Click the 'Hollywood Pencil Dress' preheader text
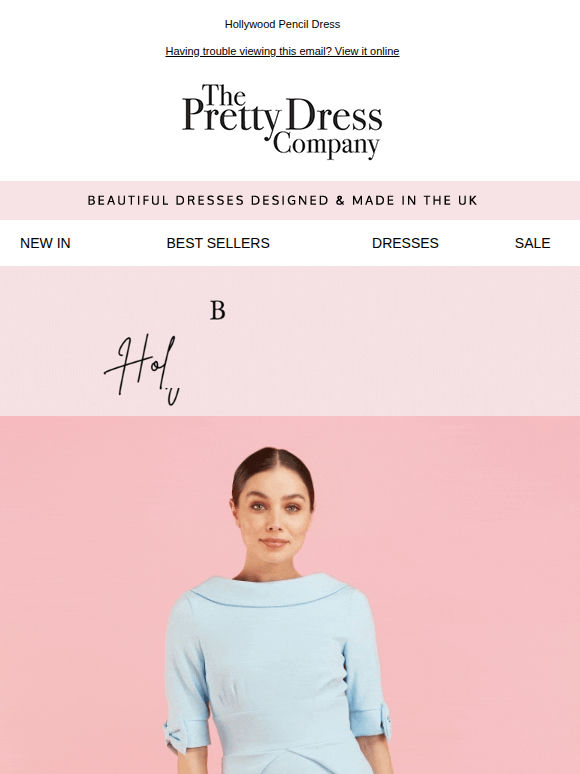The height and width of the screenshot is (774, 580). 282,24
